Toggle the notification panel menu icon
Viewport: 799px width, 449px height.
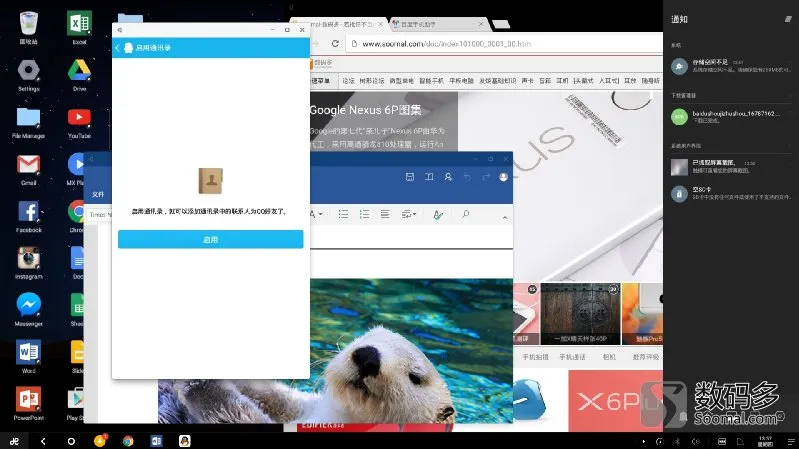pyautogui.click(x=791, y=441)
